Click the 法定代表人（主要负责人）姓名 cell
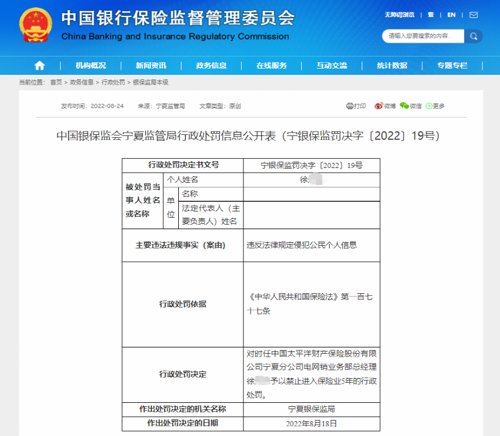 (x=211, y=215)
